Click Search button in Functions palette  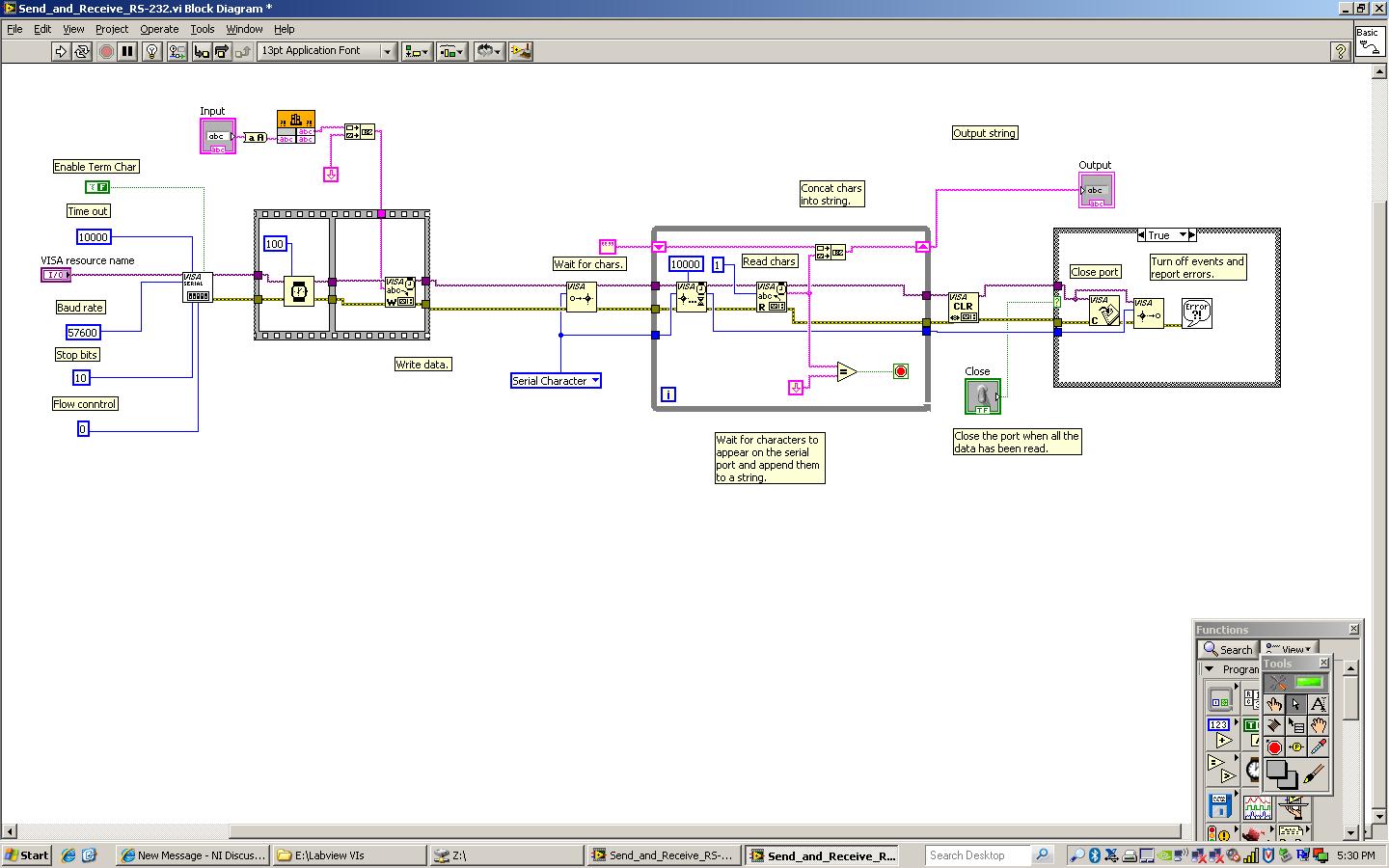click(1228, 649)
